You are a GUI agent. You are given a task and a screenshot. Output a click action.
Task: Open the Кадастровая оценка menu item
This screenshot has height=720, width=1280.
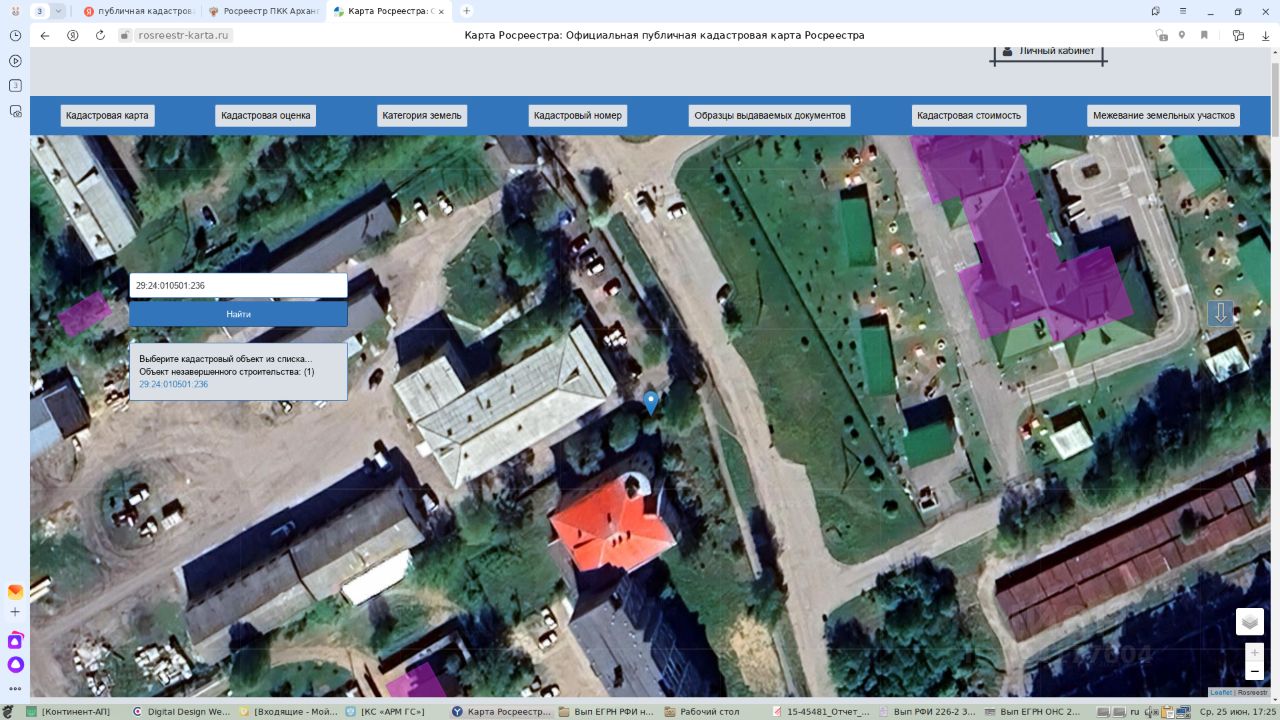pyautogui.click(x=266, y=116)
